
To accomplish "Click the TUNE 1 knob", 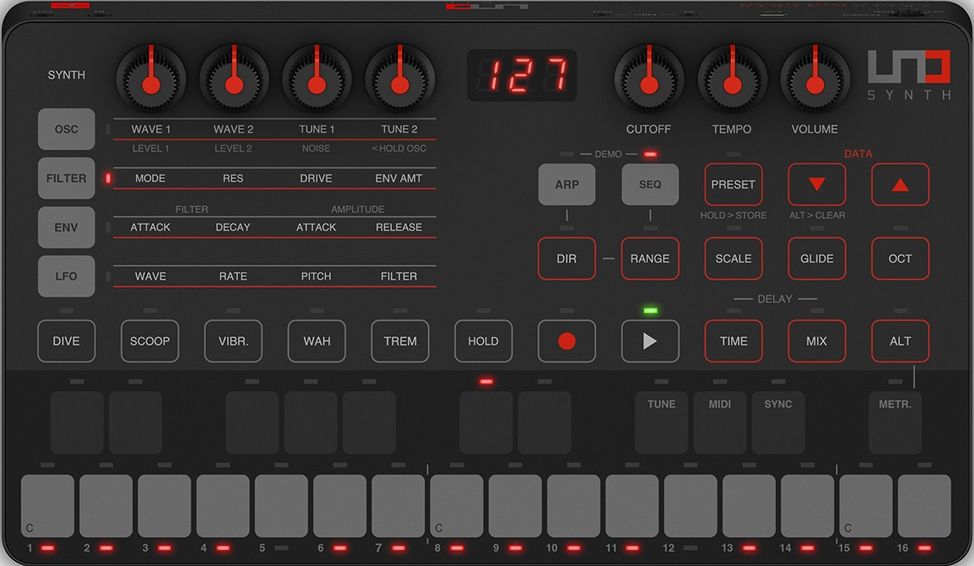I will [x=317, y=80].
